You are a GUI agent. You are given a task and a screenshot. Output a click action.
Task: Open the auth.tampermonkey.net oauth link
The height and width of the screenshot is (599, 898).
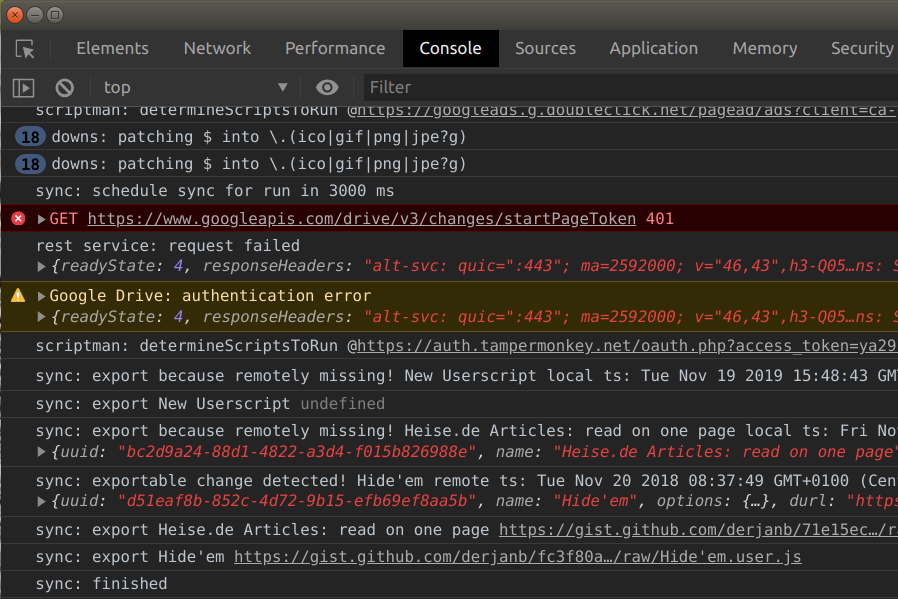[627, 346]
